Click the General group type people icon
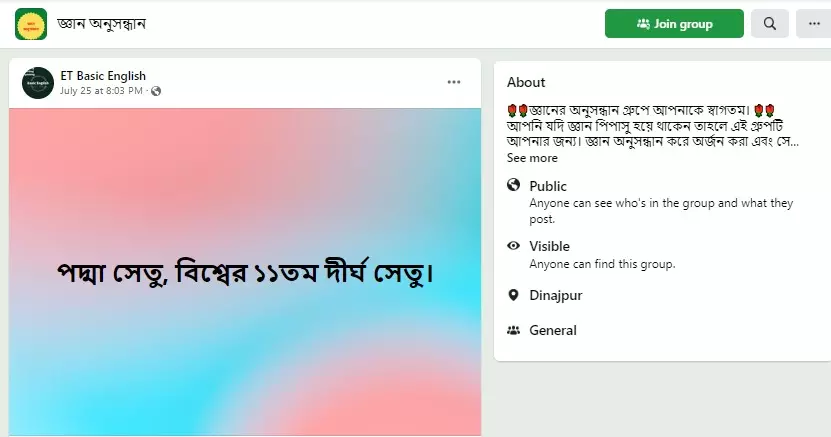 (513, 330)
